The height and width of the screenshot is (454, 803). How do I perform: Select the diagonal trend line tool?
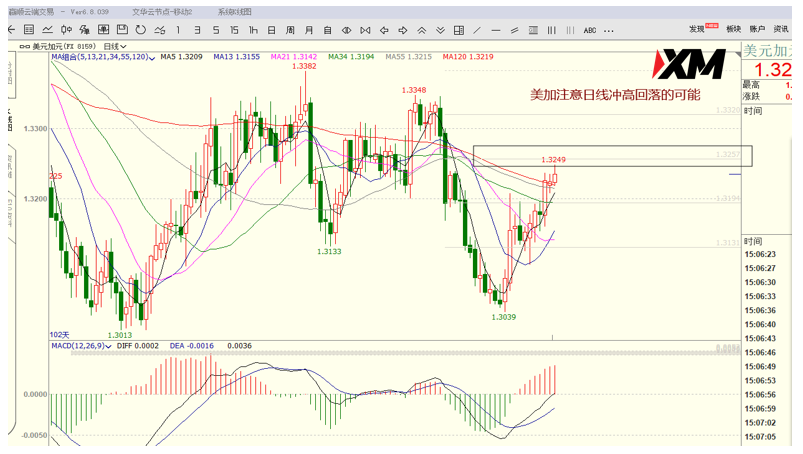click(x=477, y=30)
